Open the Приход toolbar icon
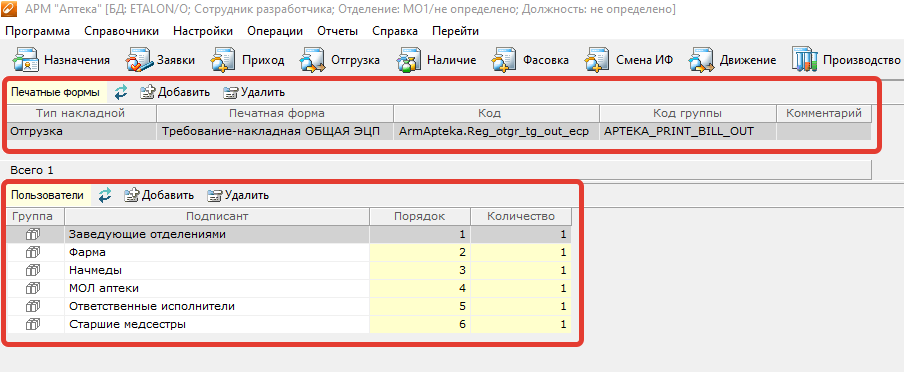This screenshot has height=372, width=904. click(x=223, y=60)
